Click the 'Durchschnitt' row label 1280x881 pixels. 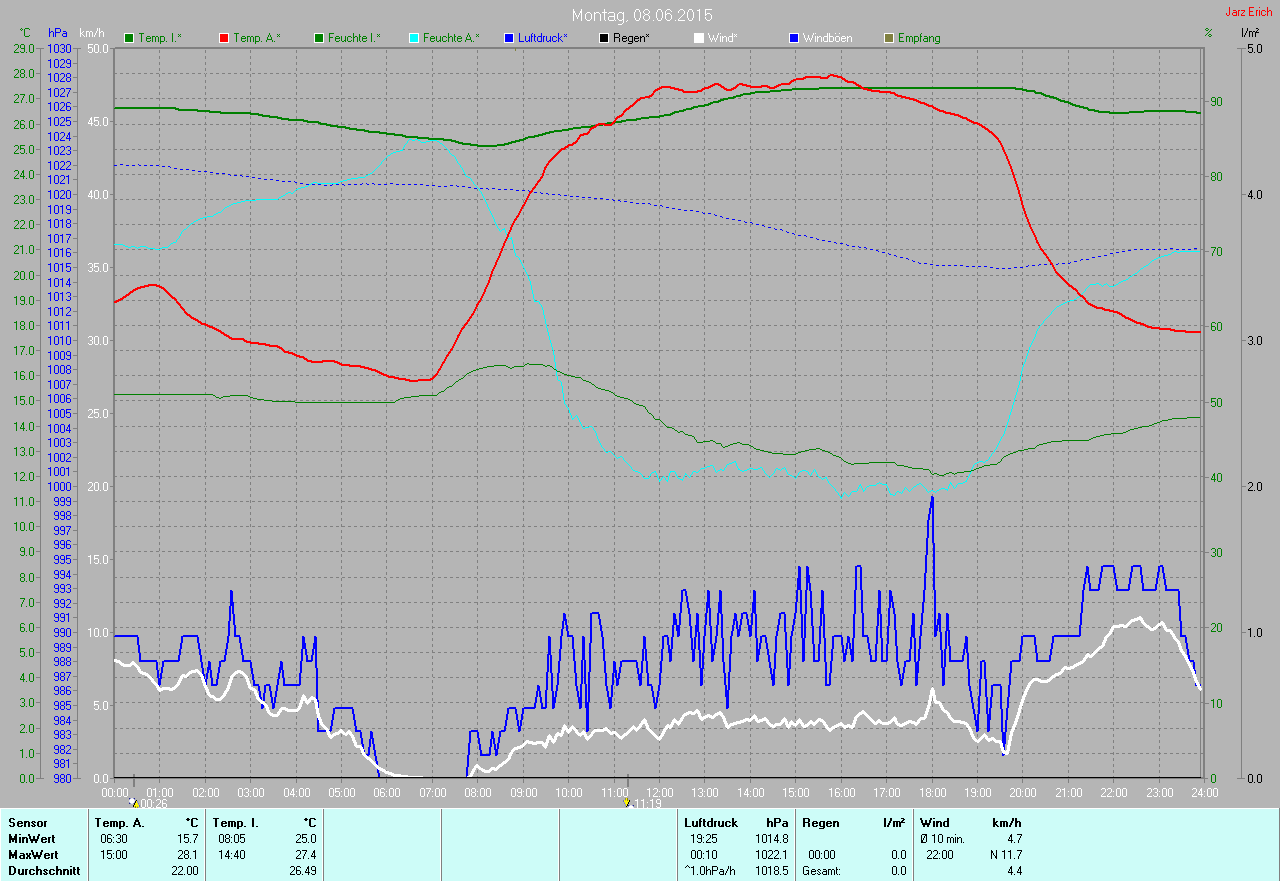click(x=44, y=871)
